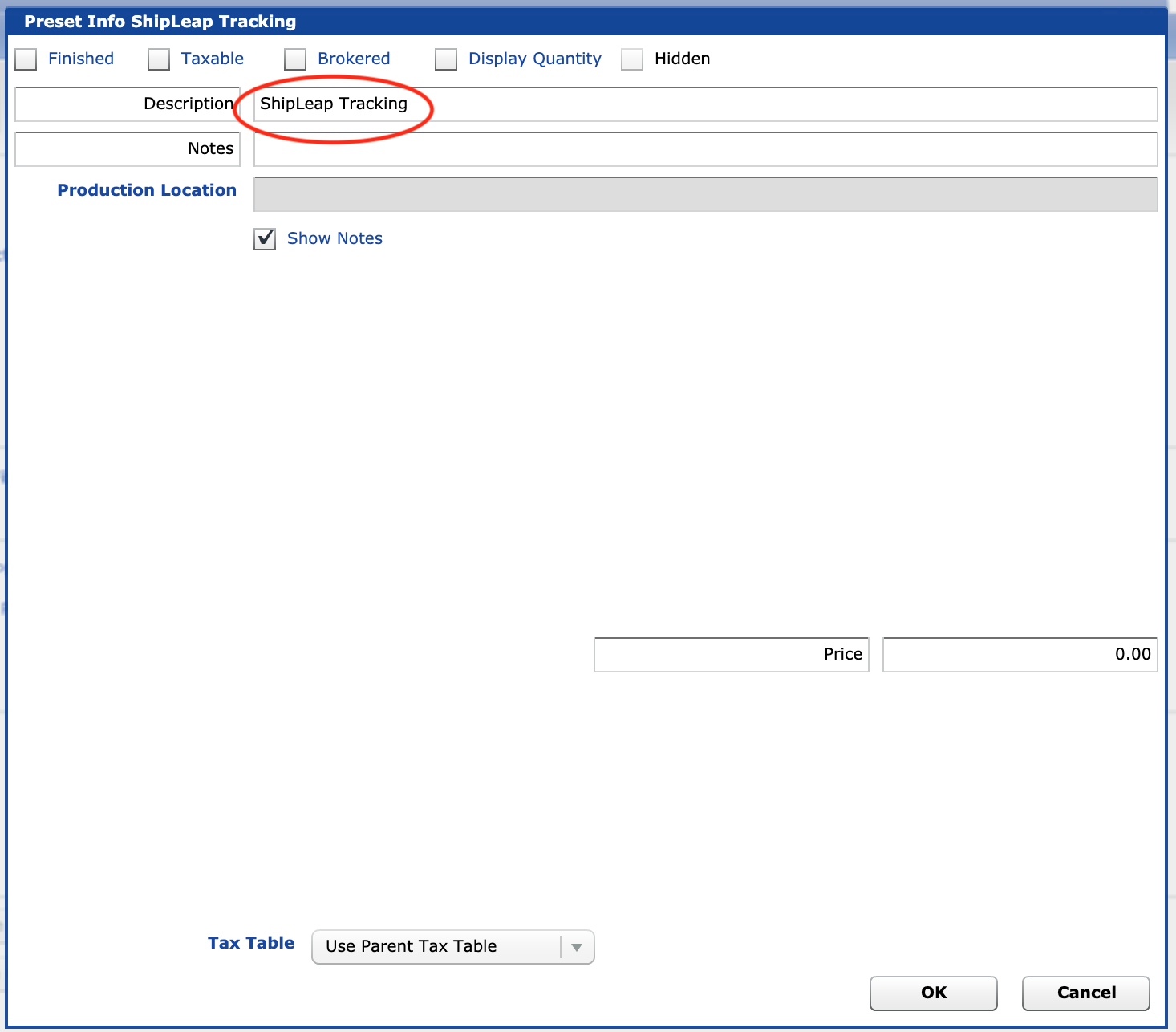Image resolution: width=1176 pixels, height=1032 pixels.
Task: Click the Cancel button
Action: click(1086, 993)
